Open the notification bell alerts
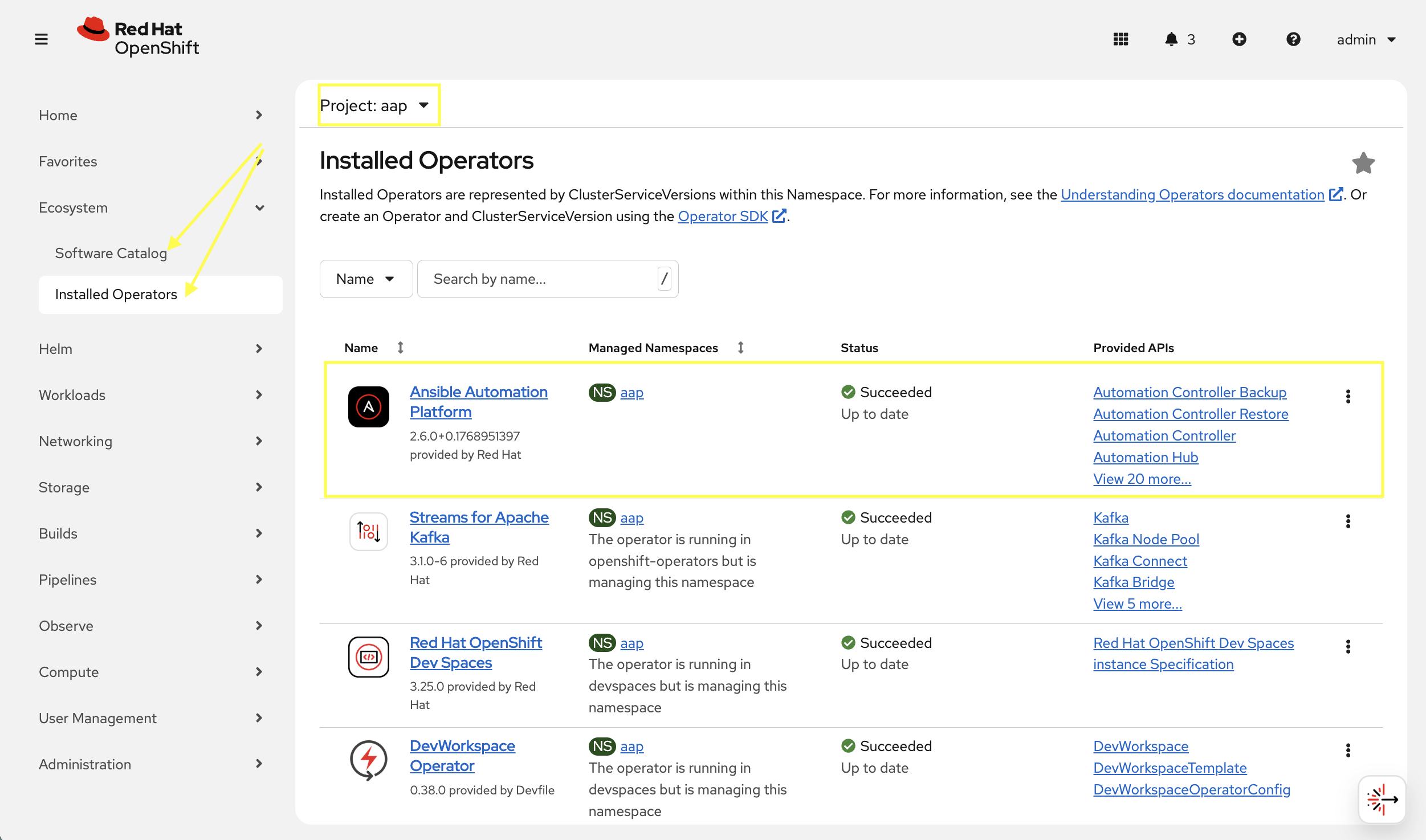Screen dimensions: 1426x840 pyautogui.click(x=1172, y=39)
